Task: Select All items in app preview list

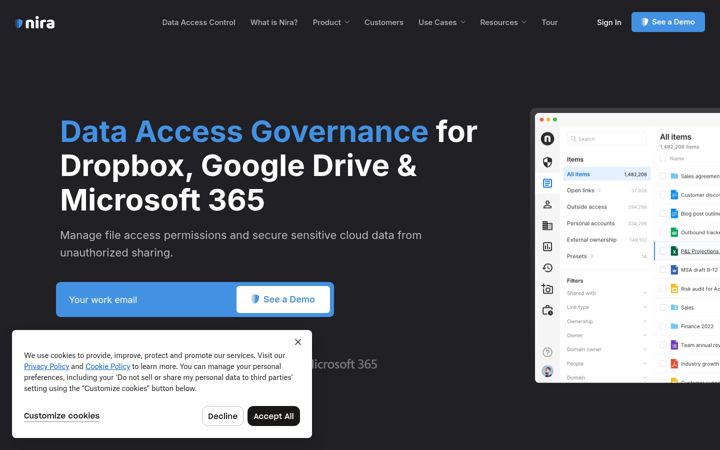Action: tap(607, 174)
